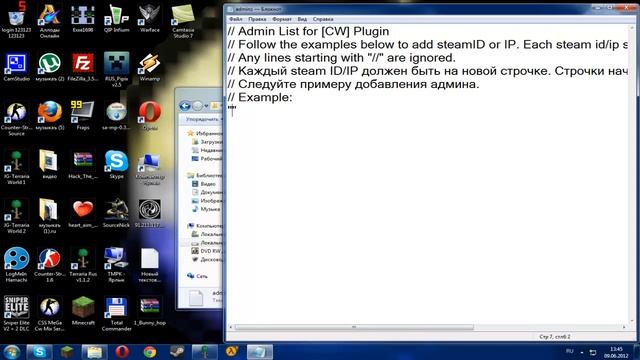640x360 pixels.
Task: Click the Notepad horizontal scrollbar right arrow
Action: [624, 327]
